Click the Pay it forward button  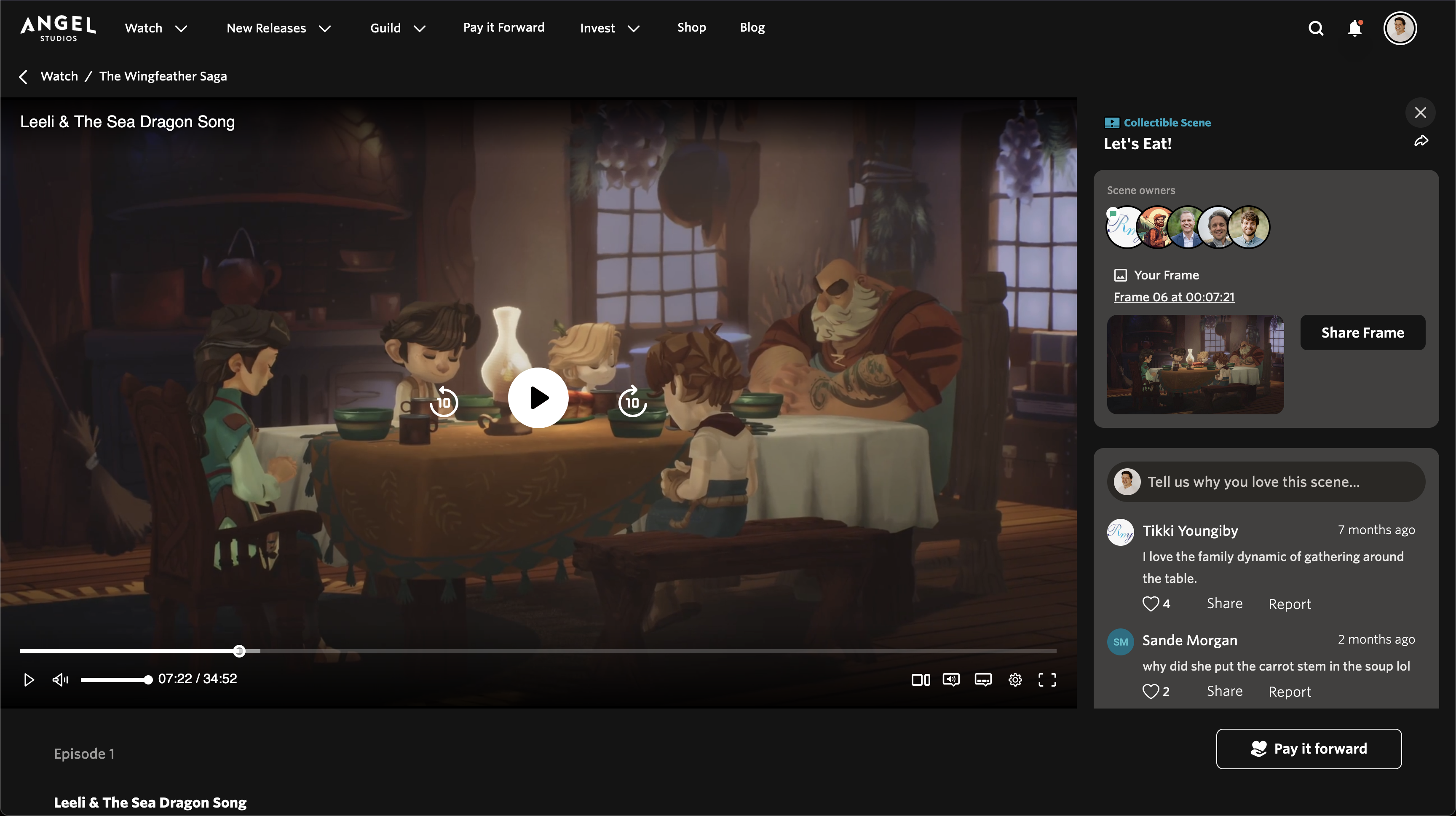(x=1309, y=749)
